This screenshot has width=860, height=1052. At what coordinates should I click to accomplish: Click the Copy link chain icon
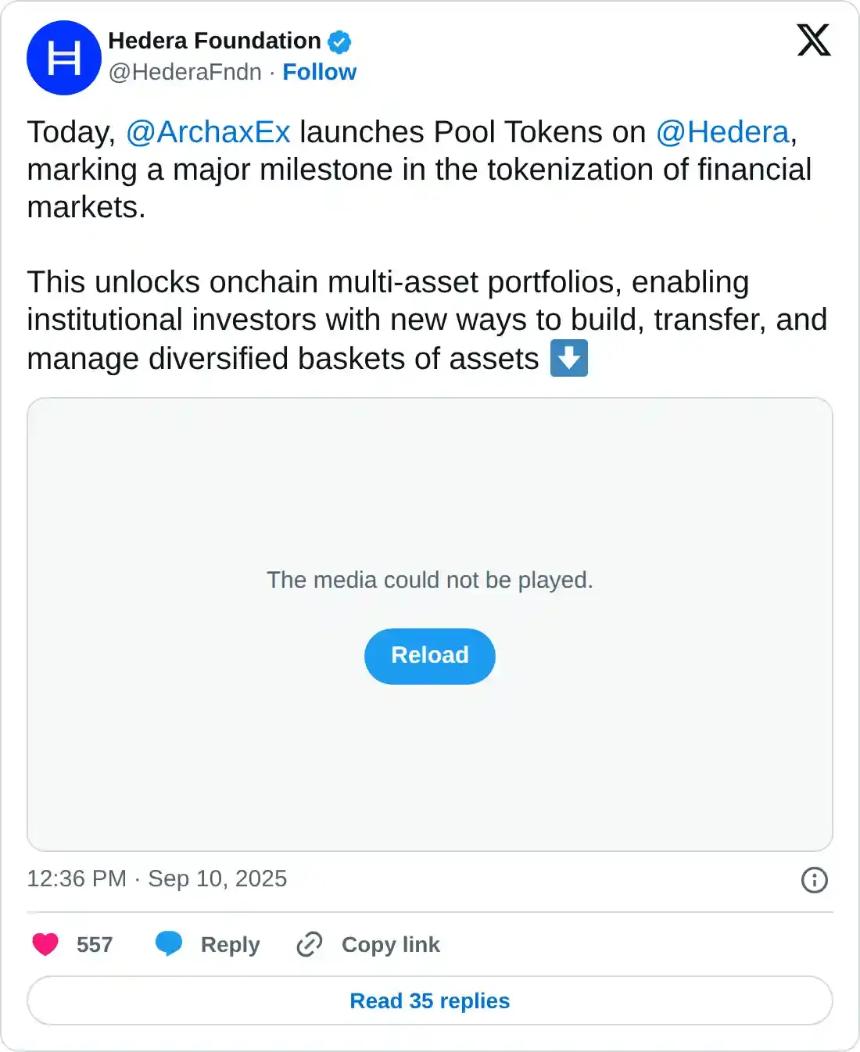click(309, 944)
